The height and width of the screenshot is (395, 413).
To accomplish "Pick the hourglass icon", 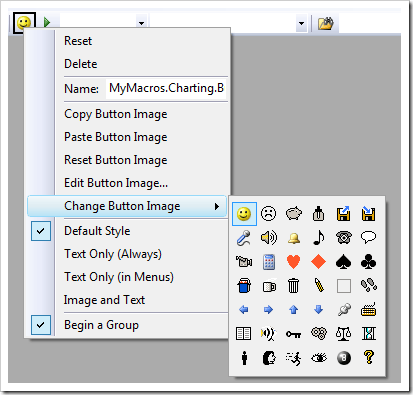I will click(369, 333).
